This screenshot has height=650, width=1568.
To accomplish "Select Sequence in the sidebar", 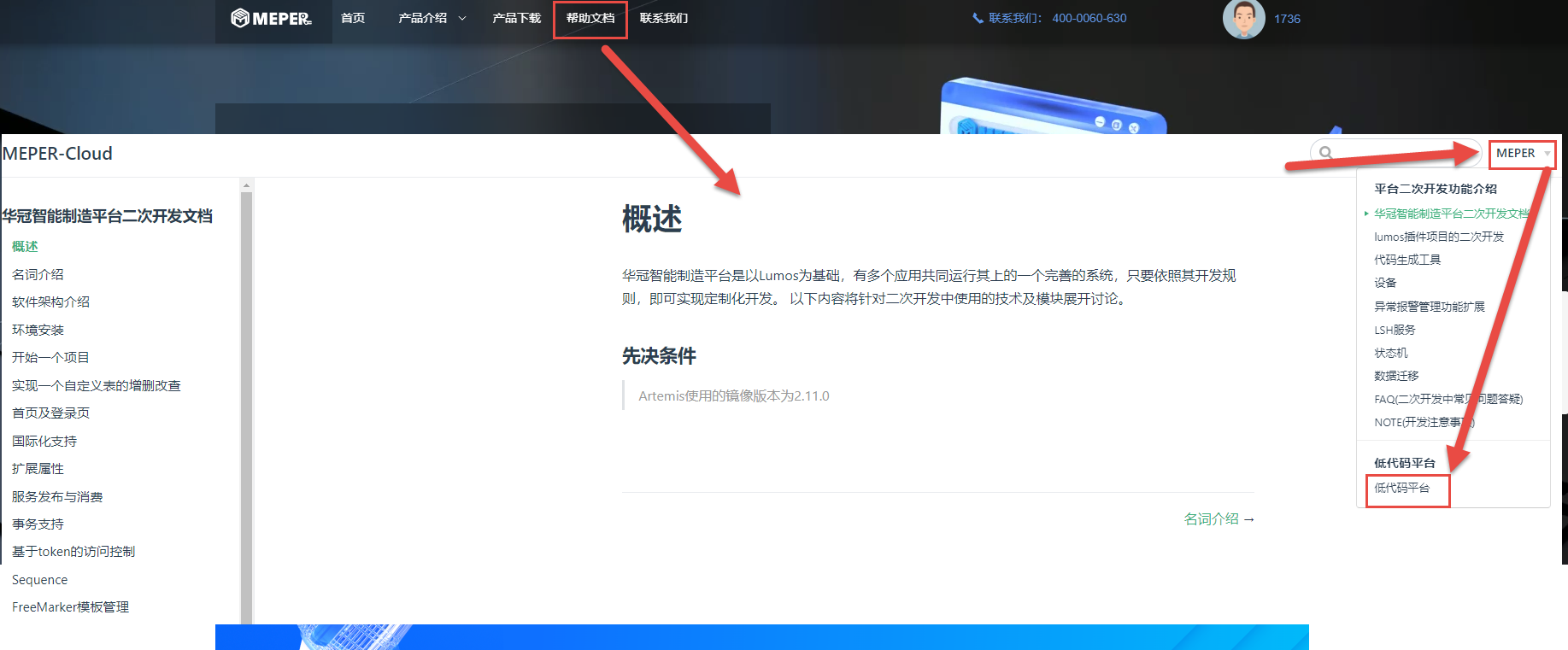I will click(39, 579).
